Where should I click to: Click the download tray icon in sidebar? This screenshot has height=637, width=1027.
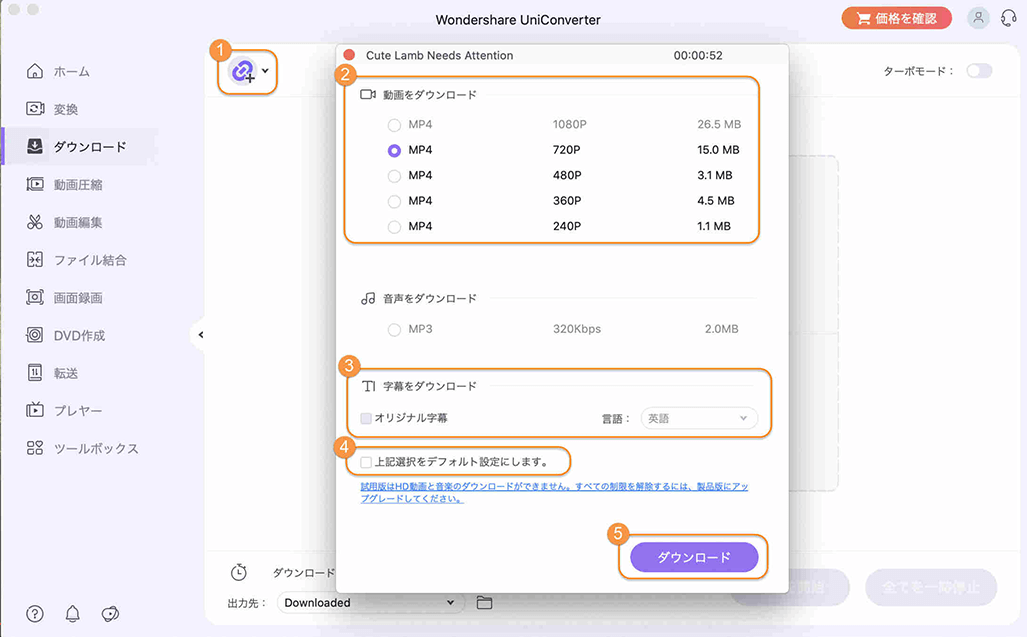point(35,146)
